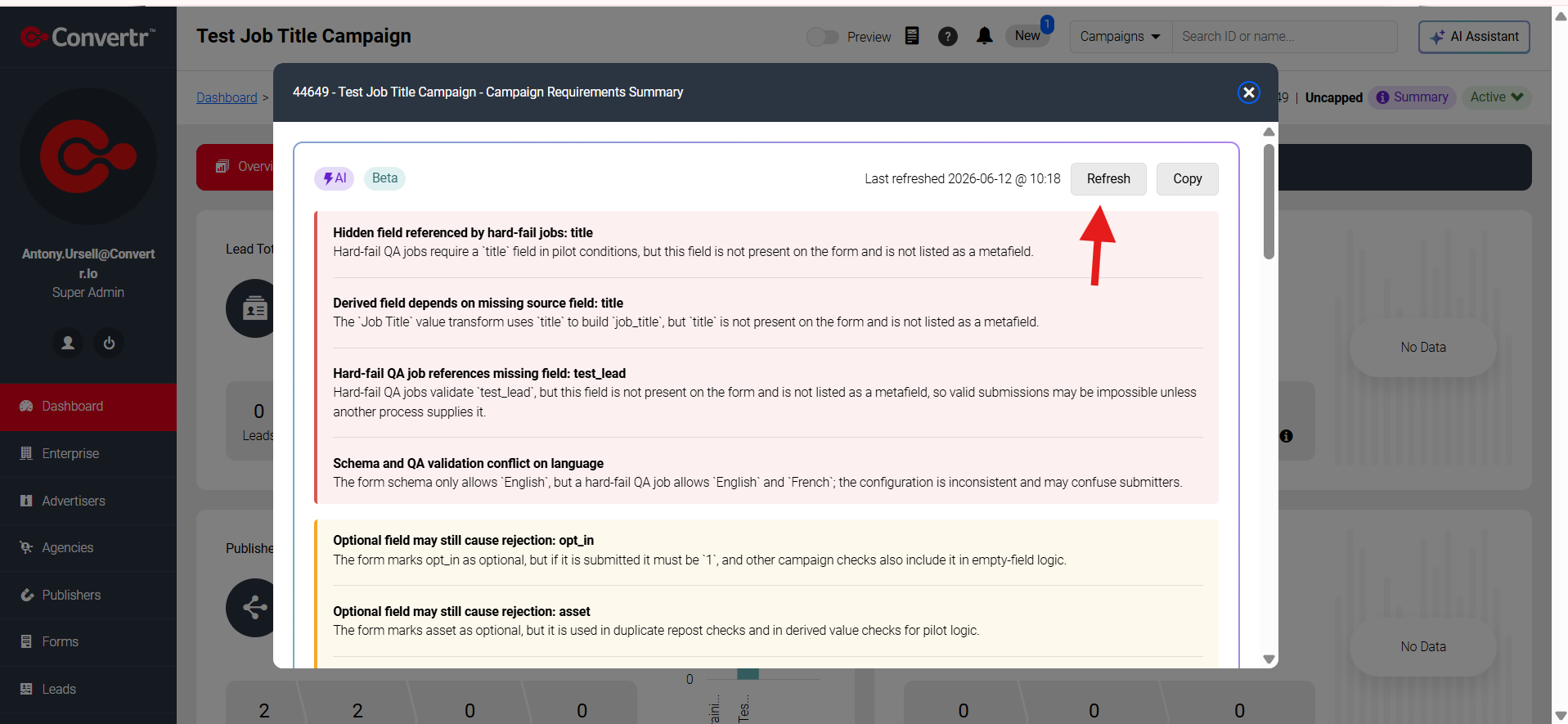Open Publishers in the sidebar
Image resolution: width=1568 pixels, height=724 pixels.
[x=88, y=595]
